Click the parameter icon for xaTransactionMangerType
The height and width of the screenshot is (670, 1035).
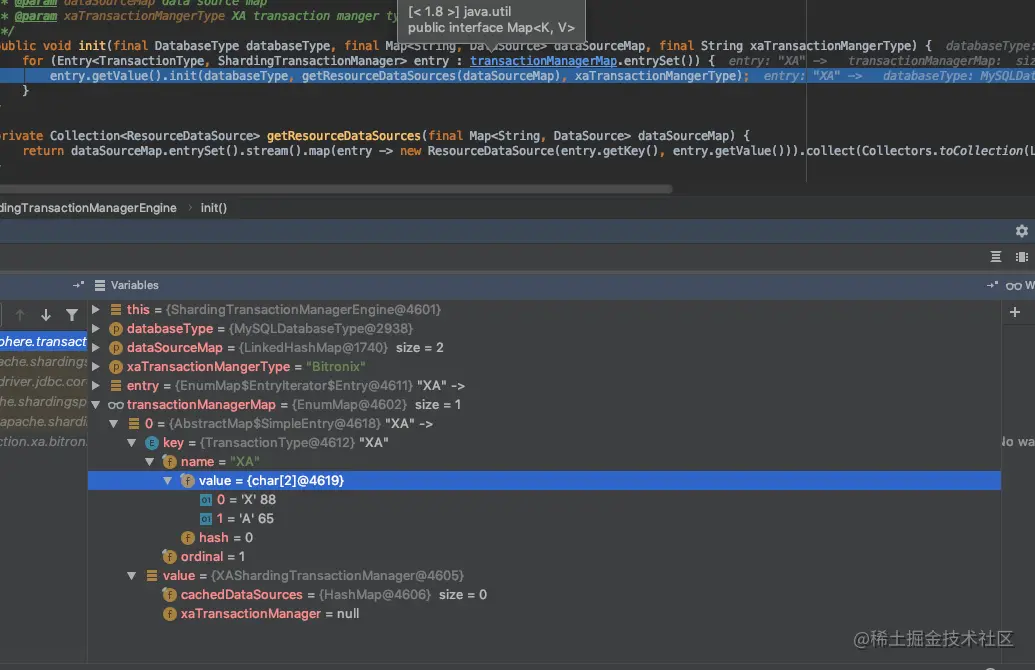116,367
